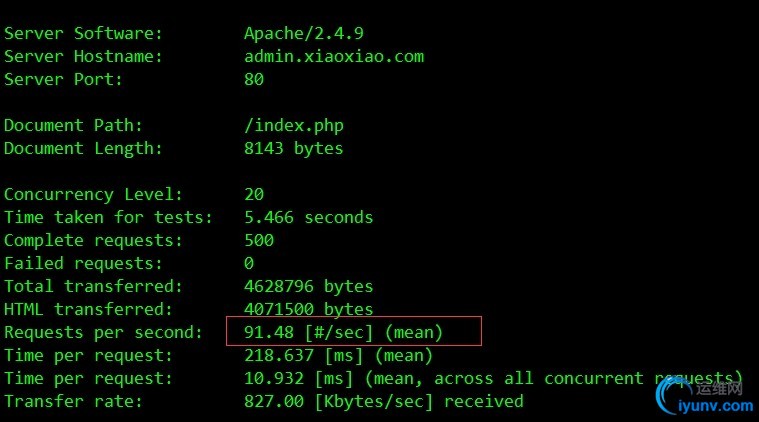Click the admin.xiaoxiao.com hostname text
Screen dimensions: 759x422
334,57
